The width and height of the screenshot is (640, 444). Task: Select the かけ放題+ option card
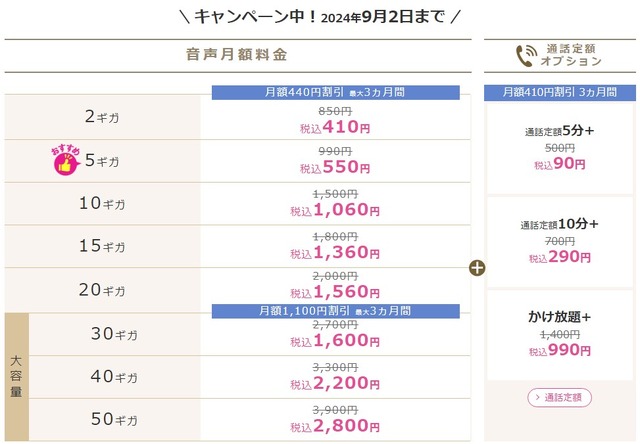click(x=560, y=335)
